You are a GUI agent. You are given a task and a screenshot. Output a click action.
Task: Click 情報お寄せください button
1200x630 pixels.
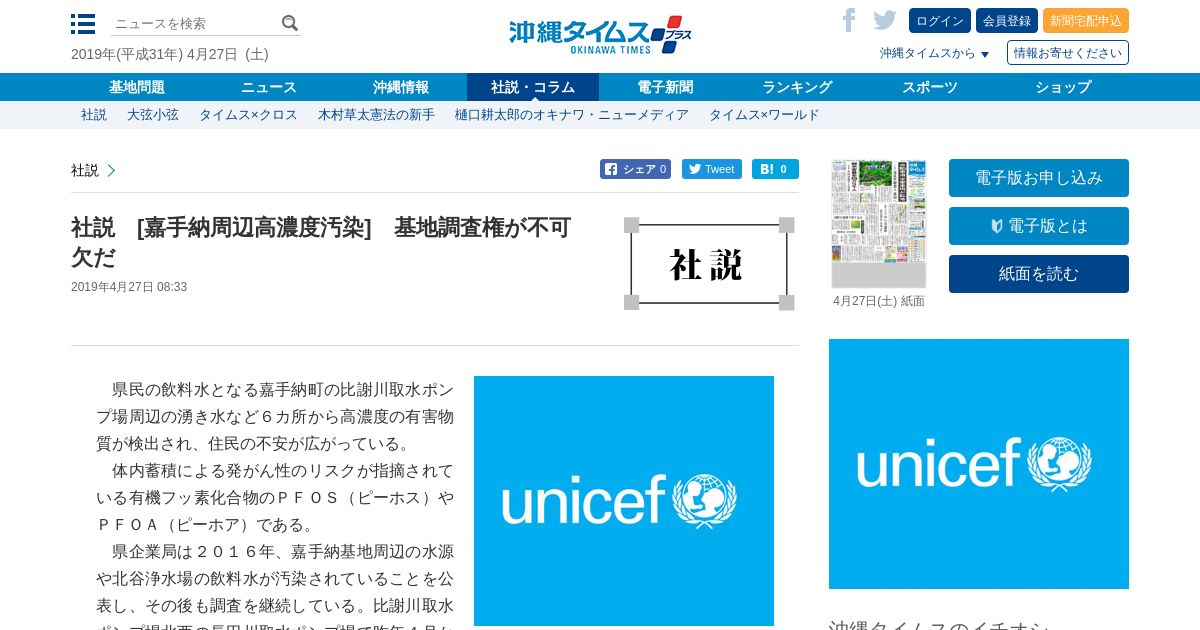(1068, 53)
